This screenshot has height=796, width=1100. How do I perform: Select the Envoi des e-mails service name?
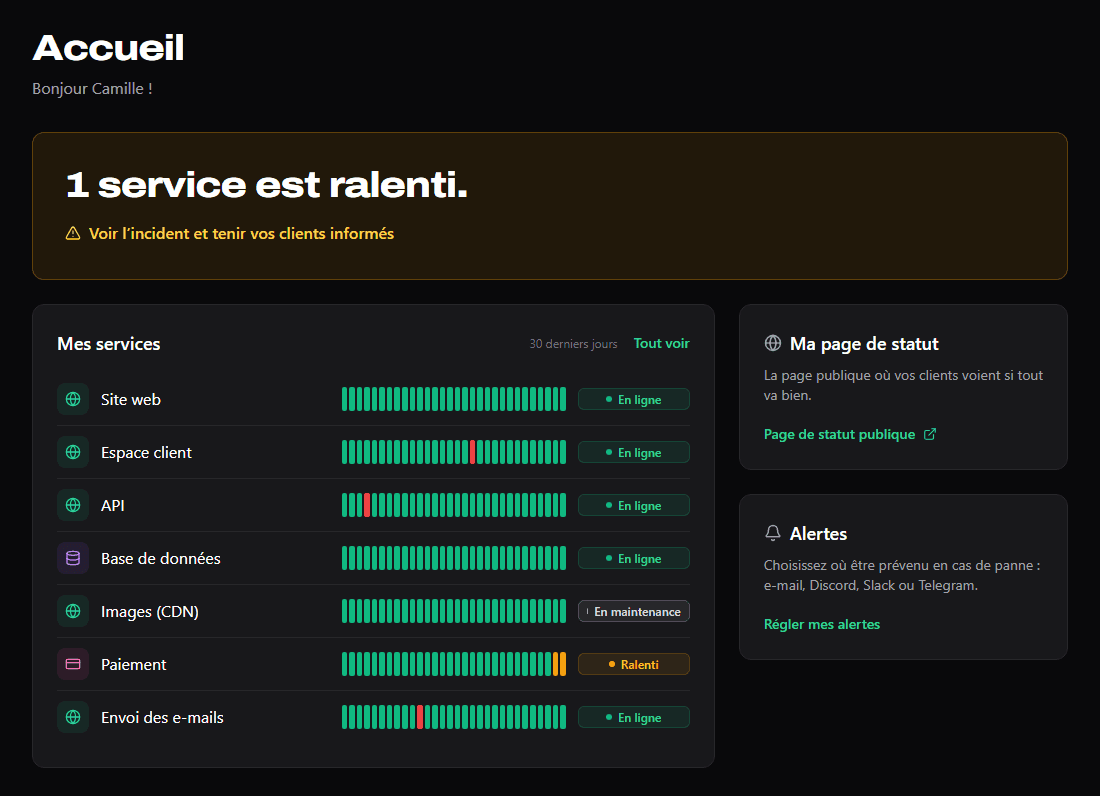point(162,717)
